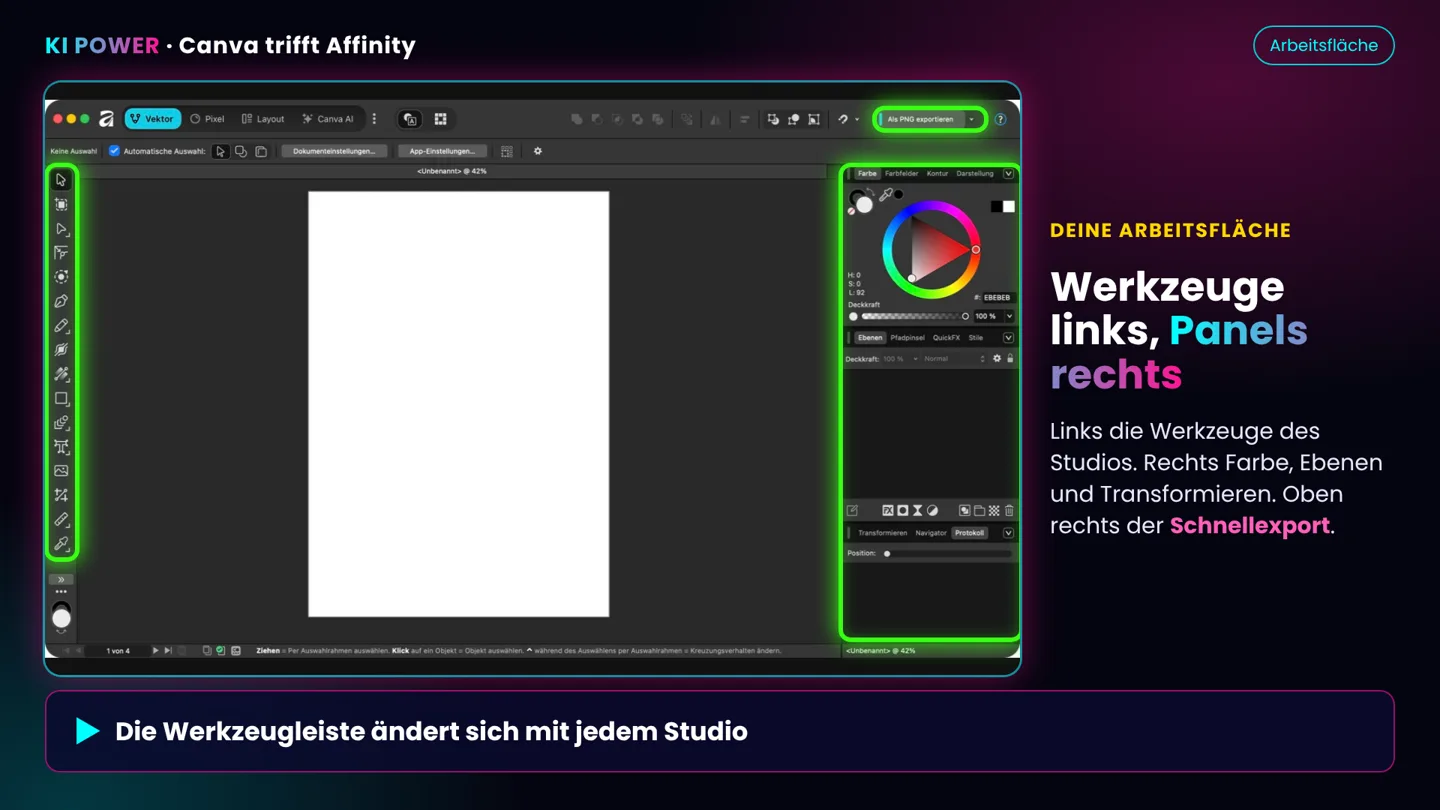
Task: Click the Arbeitsfläche pill button
Action: [x=1323, y=45]
